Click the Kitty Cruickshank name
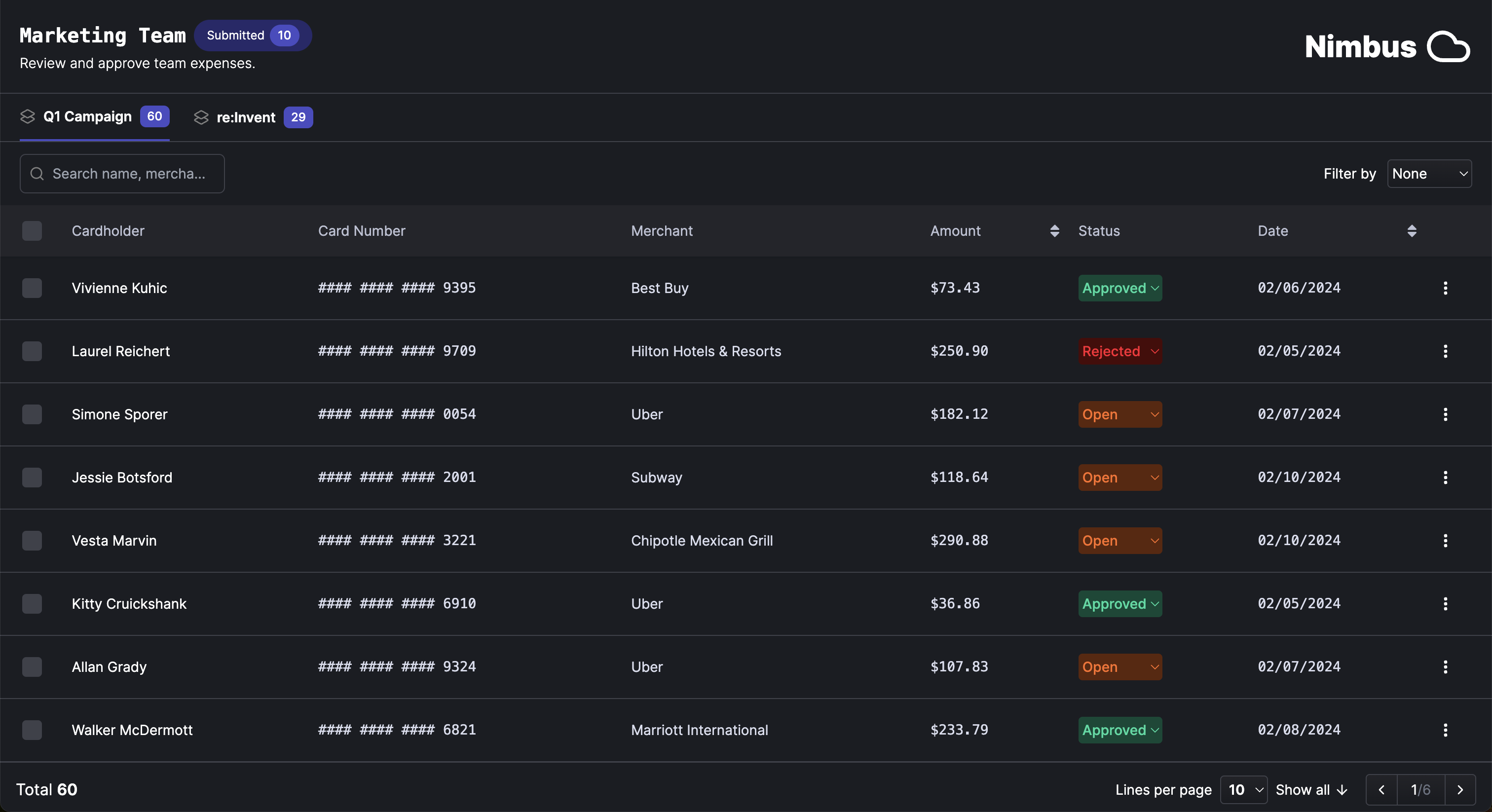The image size is (1492, 812). coord(129,603)
